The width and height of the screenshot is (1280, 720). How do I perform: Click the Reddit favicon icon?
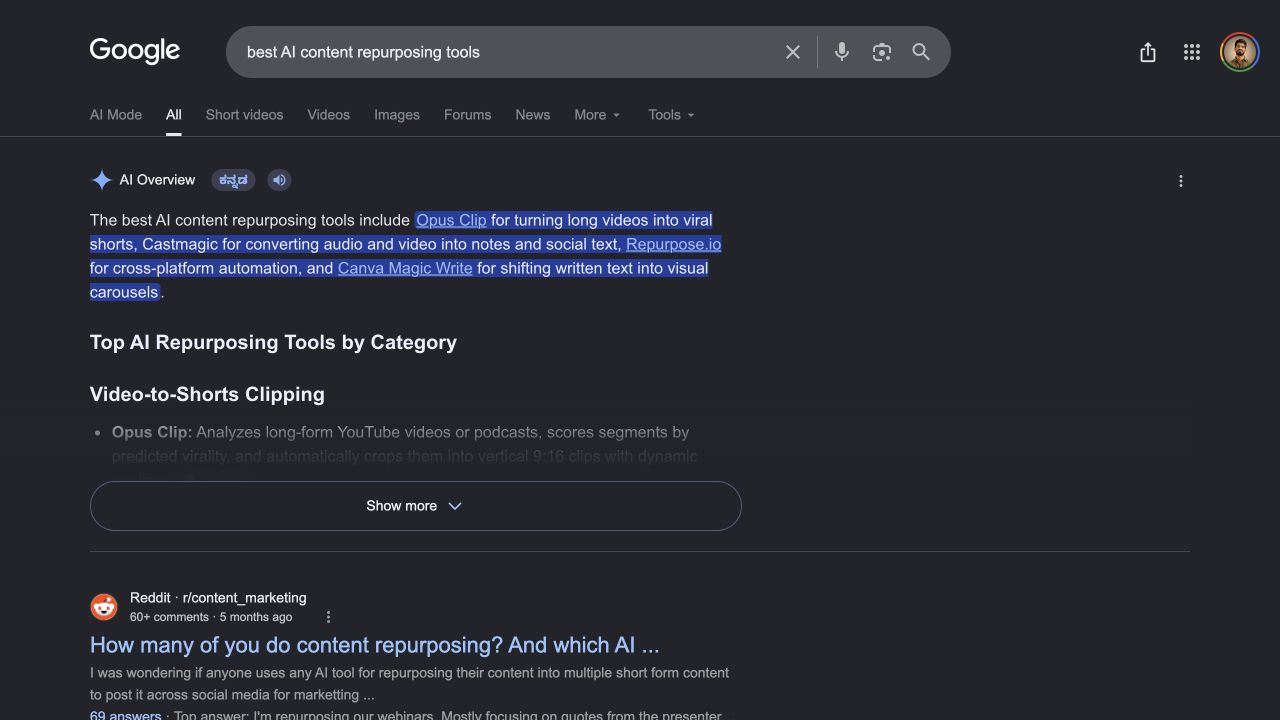pos(104,607)
